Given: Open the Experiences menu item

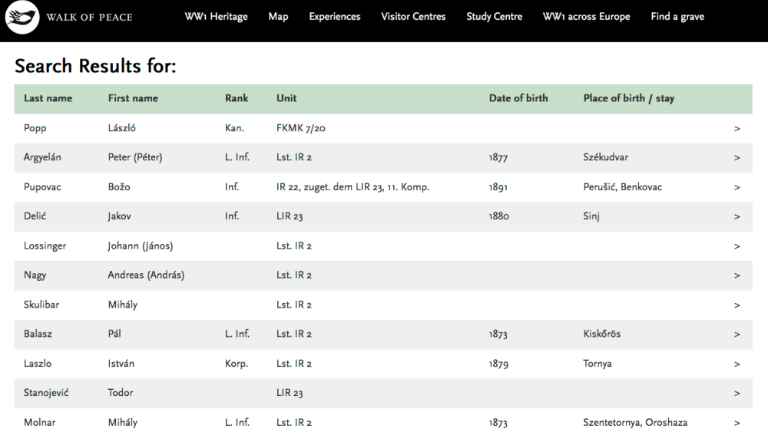Looking at the screenshot, I should tap(334, 17).
